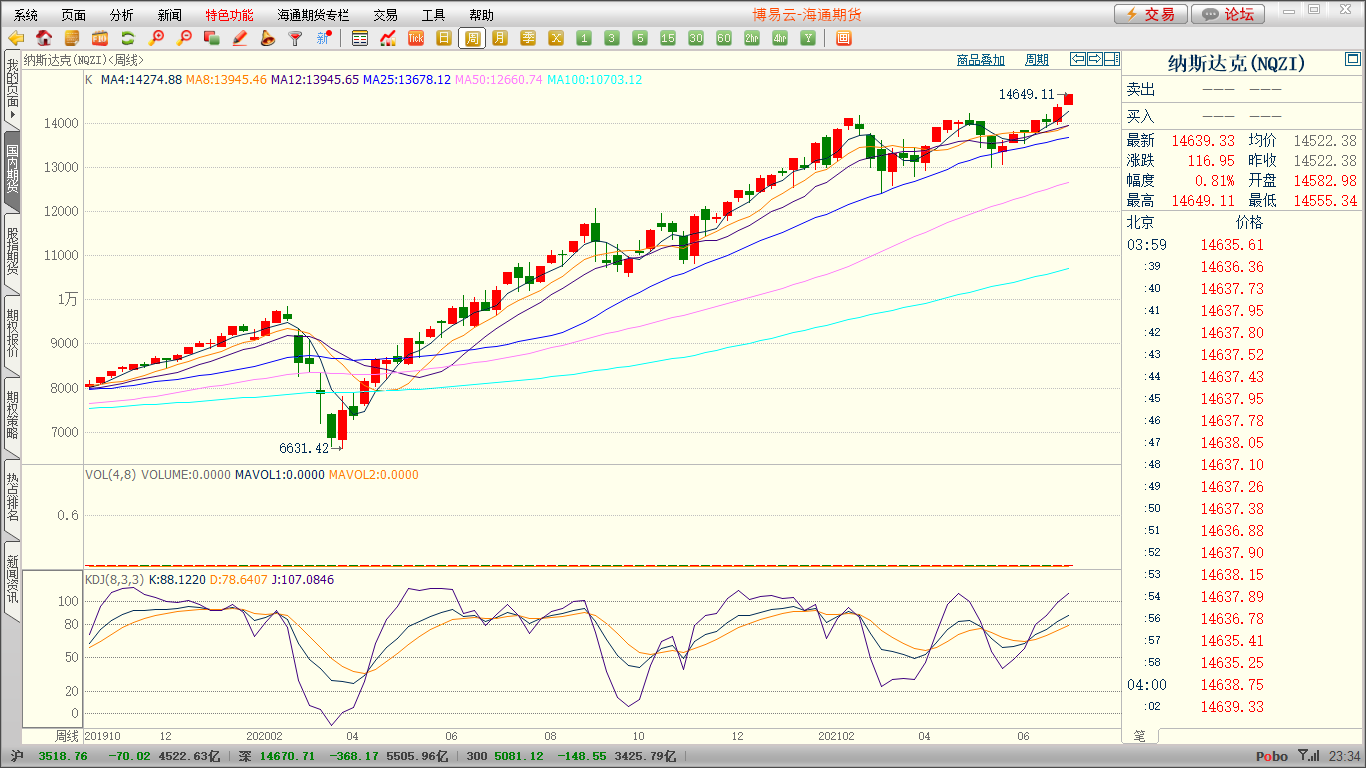
Task: Open the quote list table icon
Action: pos(360,38)
